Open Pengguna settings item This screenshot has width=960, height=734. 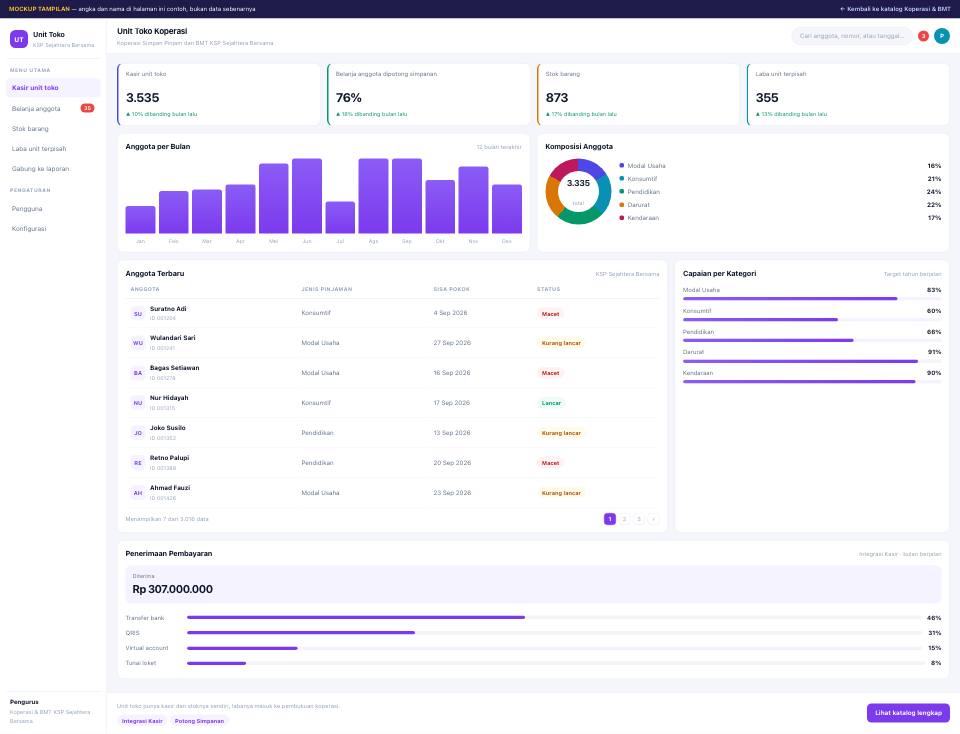[53, 209]
